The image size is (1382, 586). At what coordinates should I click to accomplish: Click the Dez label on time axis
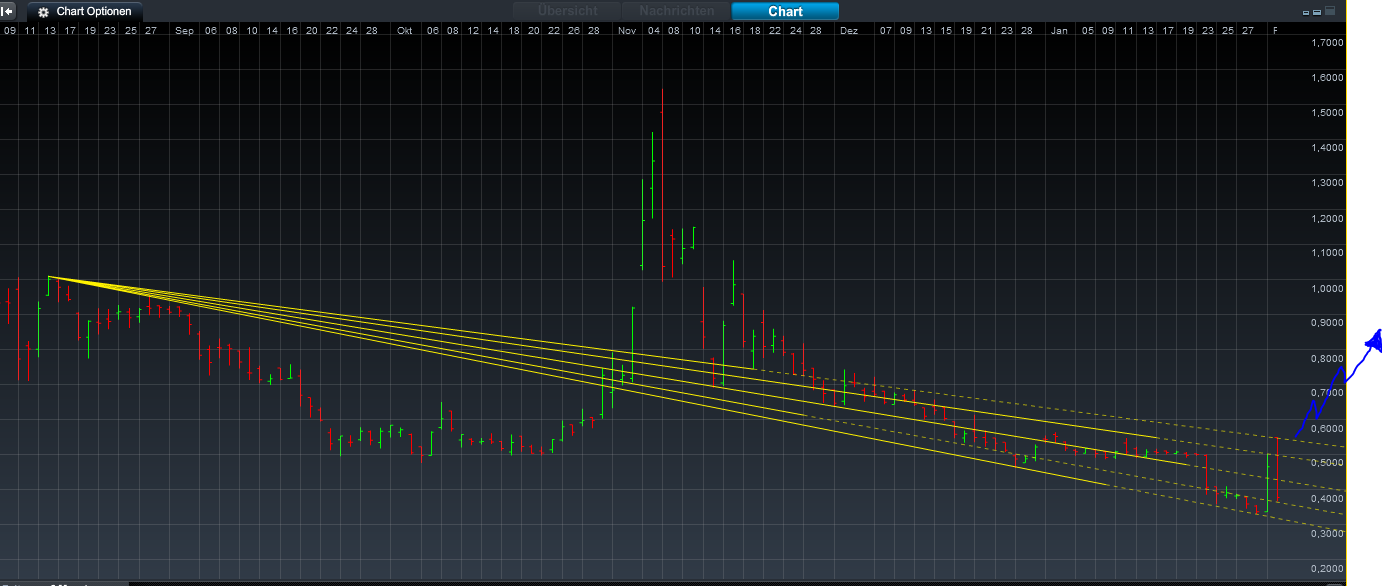(849, 31)
